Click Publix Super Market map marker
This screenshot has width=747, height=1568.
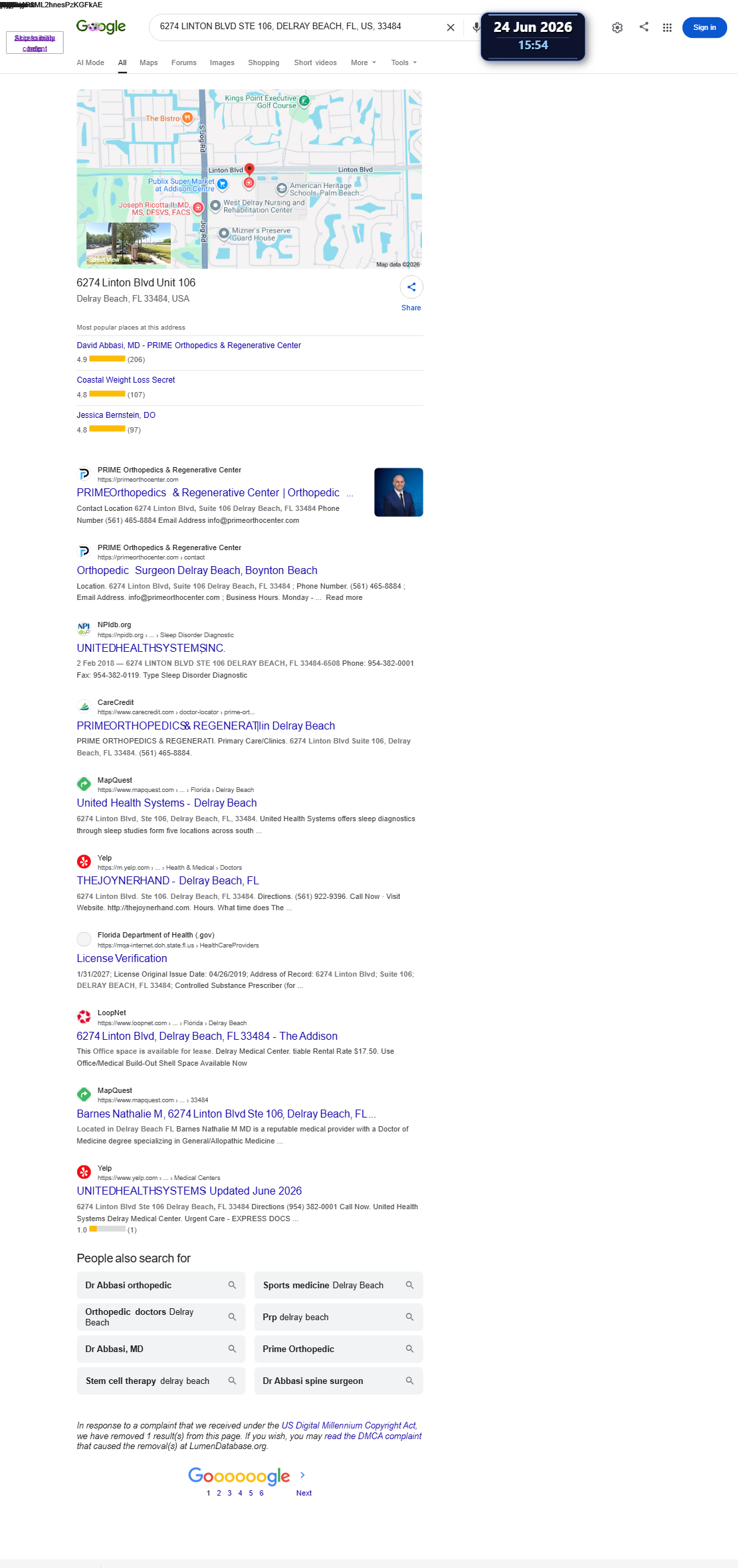pyautogui.click(x=223, y=184)
